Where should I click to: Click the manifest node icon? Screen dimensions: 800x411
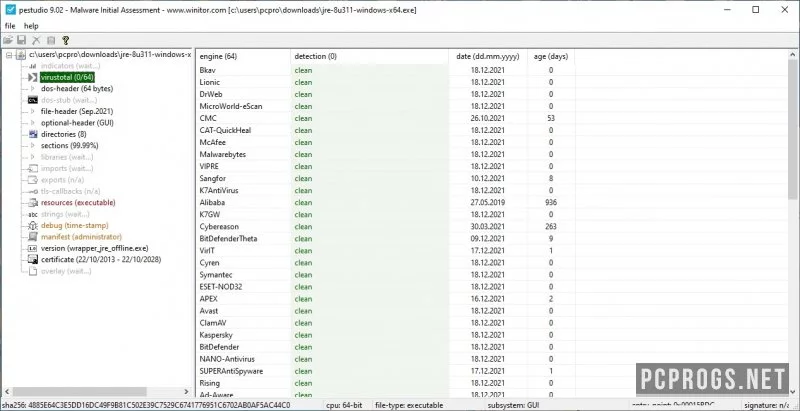33,237
